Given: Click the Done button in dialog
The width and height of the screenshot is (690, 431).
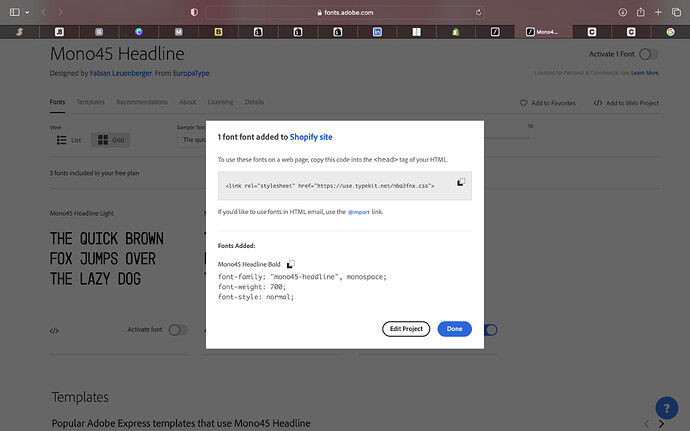Looking at the screenshot, I should point(454,329).
